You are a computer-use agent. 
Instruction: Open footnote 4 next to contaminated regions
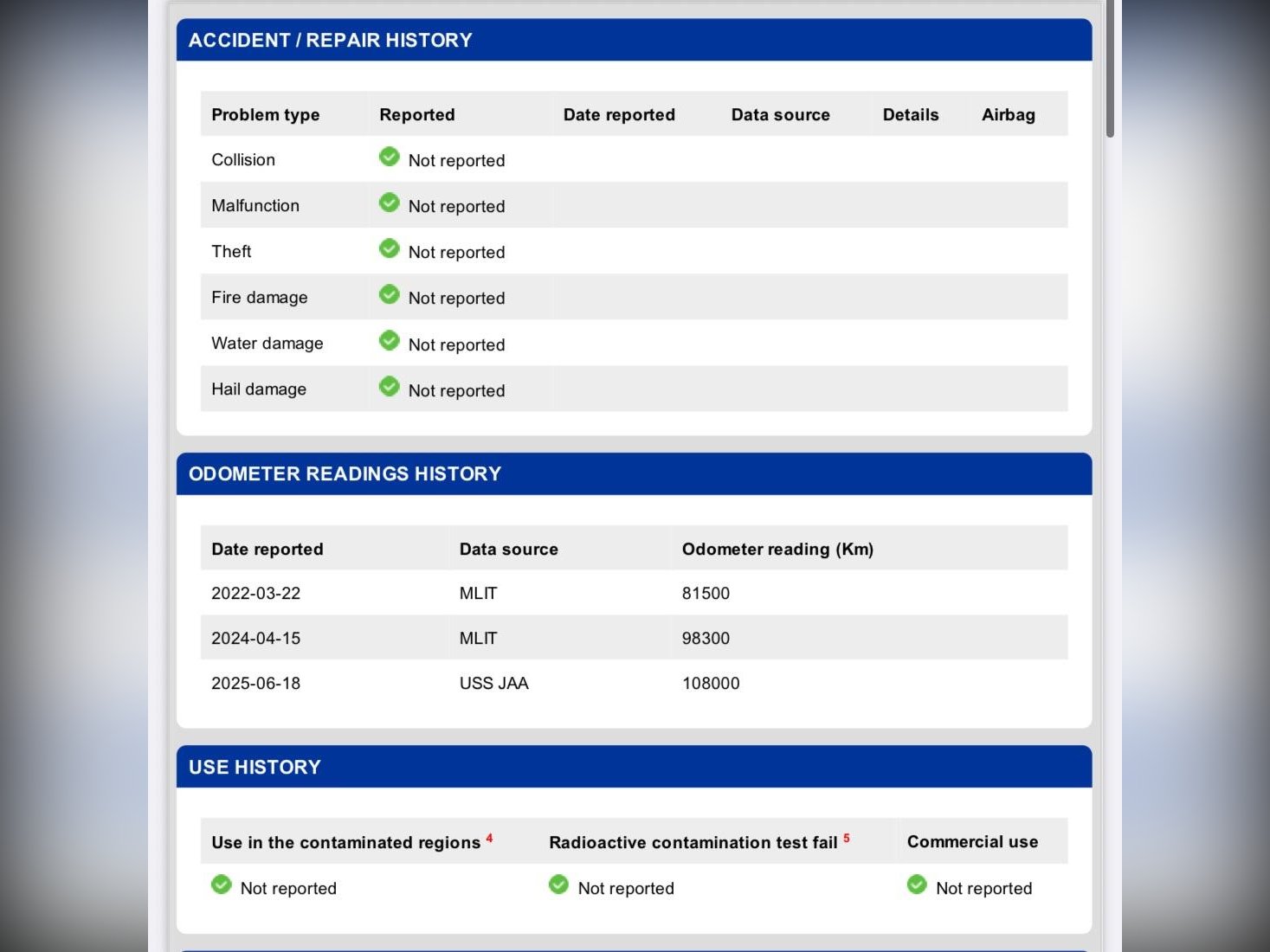(x=489, y=838)
